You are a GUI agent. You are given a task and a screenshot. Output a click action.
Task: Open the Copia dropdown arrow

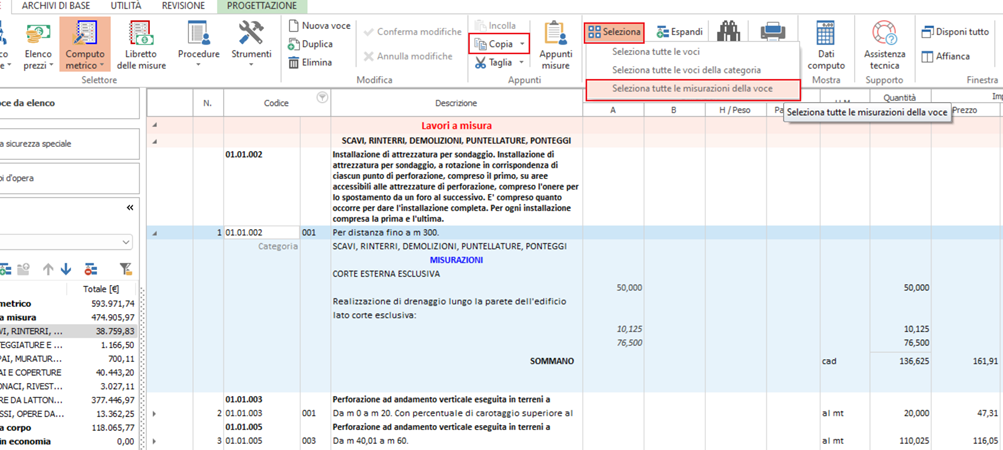523,44
